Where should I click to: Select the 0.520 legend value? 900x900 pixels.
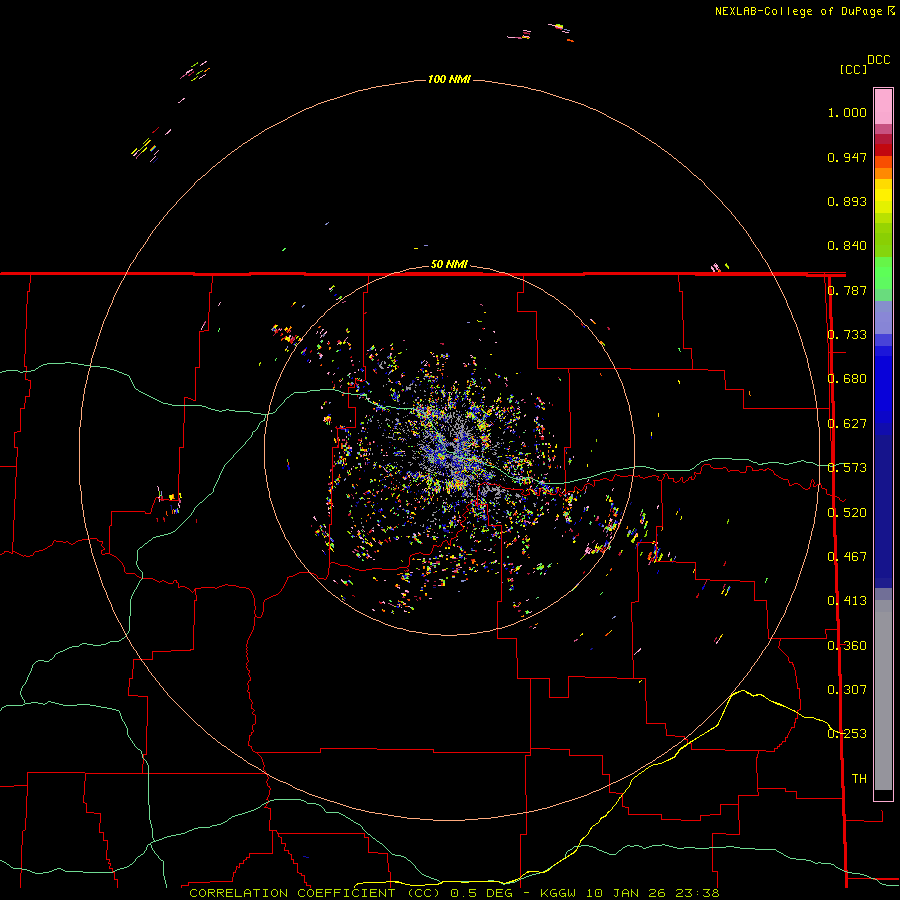tap(847, 513)
